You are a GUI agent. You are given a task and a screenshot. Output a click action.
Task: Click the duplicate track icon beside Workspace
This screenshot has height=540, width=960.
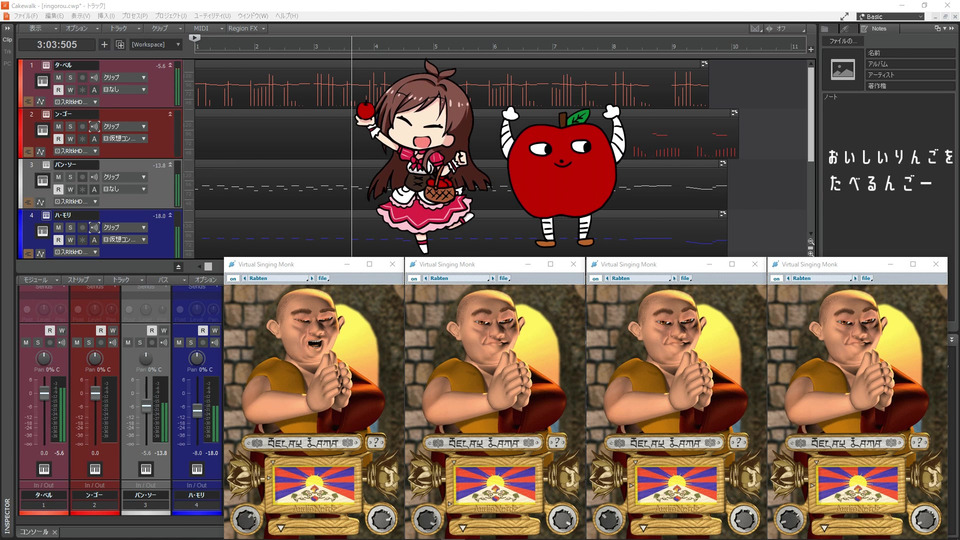coord(120,45)
